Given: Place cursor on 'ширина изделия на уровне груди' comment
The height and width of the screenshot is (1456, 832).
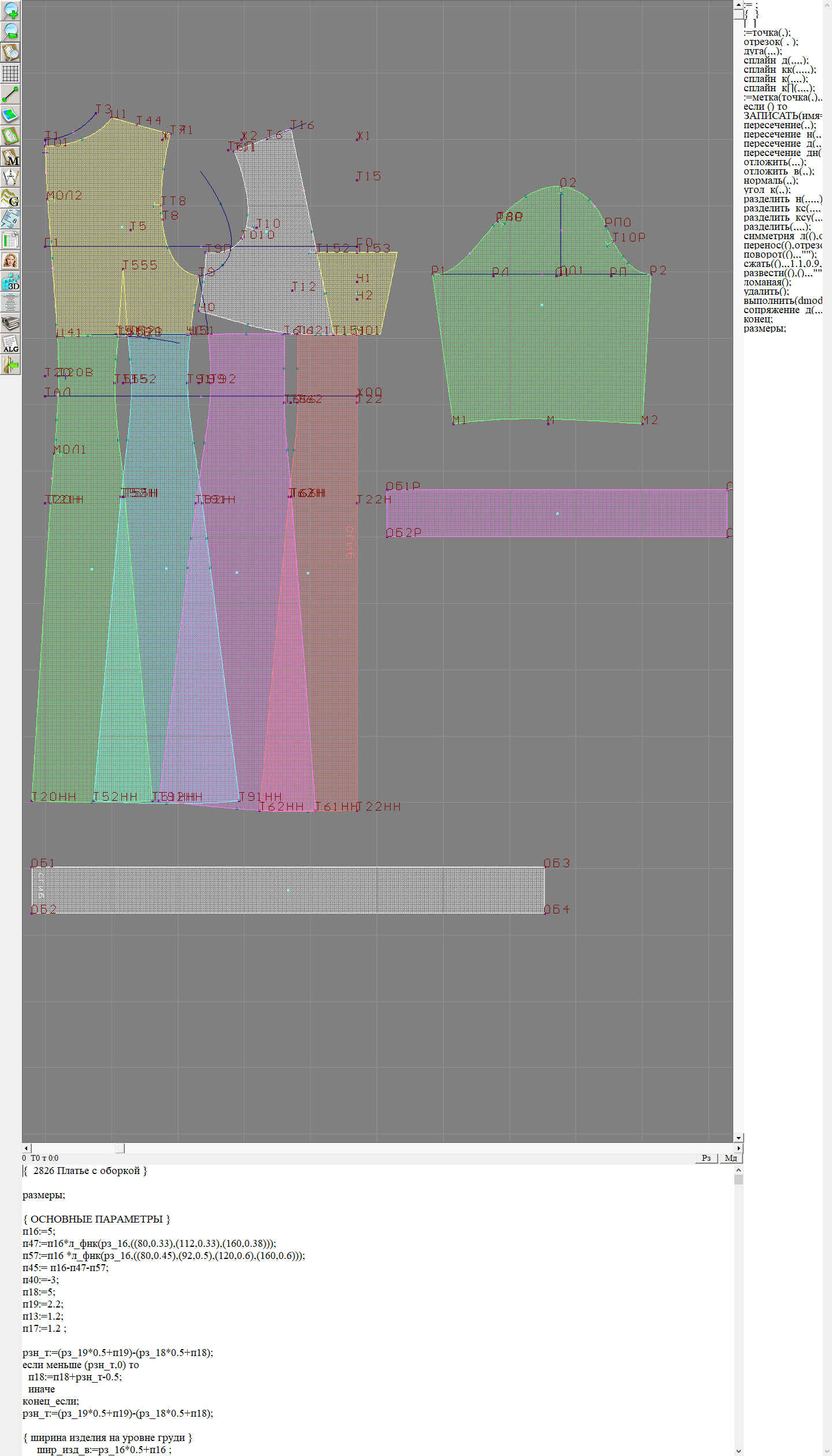Looking at the screenshot, I should pyautogui.click(x=107, y=1438).
